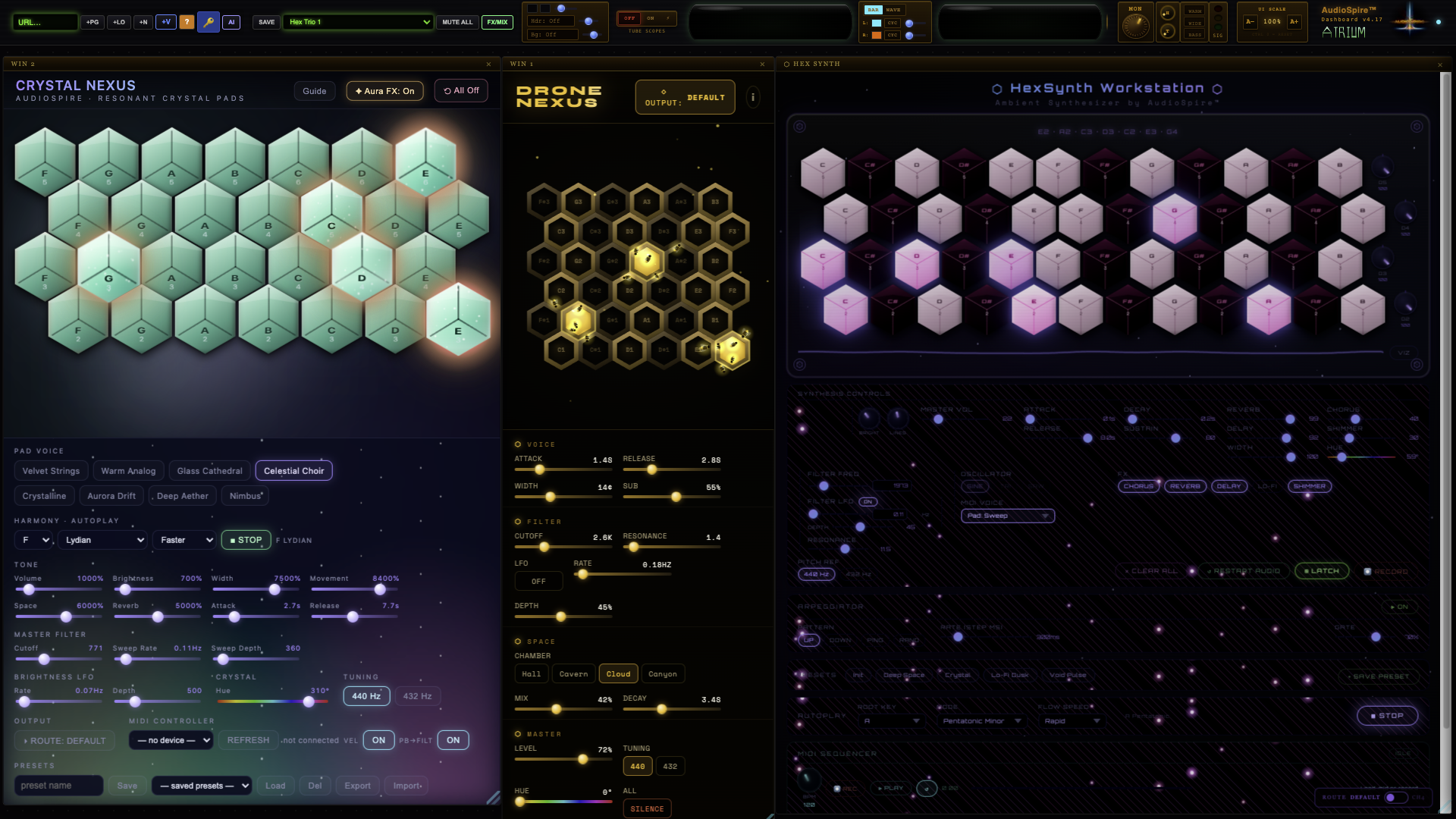
Task: Stop autoplay in the HexSynth panel
Action: (x=1387, y=716)
